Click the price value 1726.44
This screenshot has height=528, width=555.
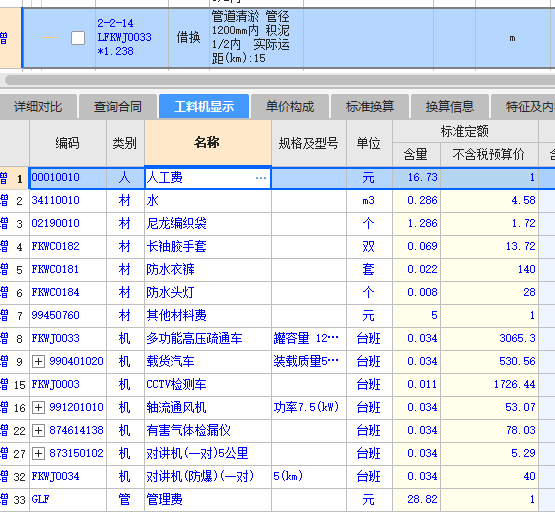click(x=489, y=385)
